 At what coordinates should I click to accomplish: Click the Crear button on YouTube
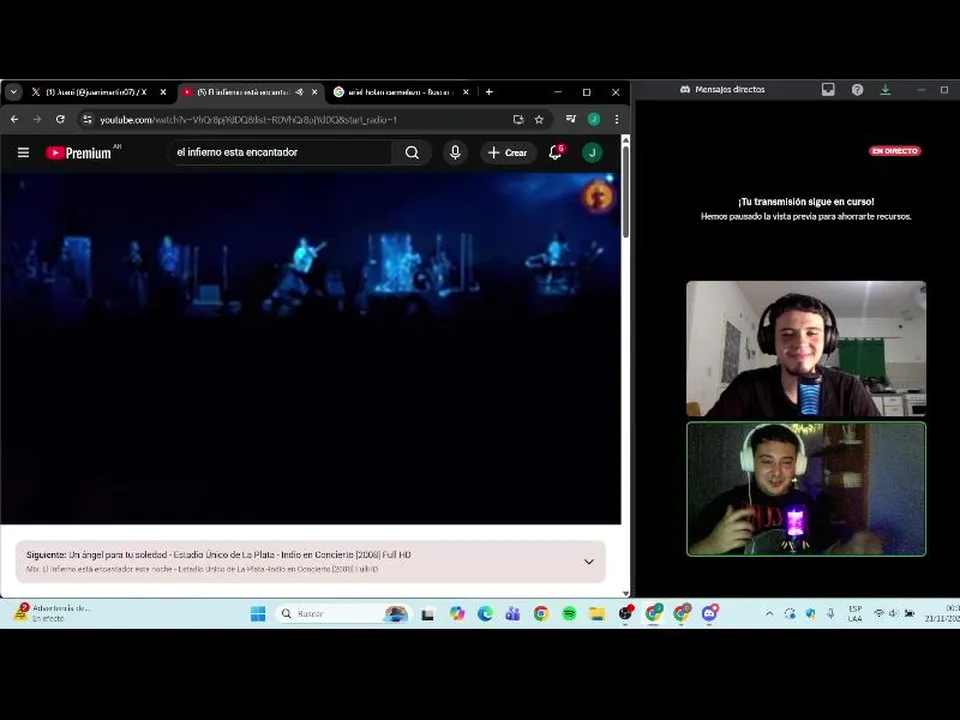pos(508,152)
